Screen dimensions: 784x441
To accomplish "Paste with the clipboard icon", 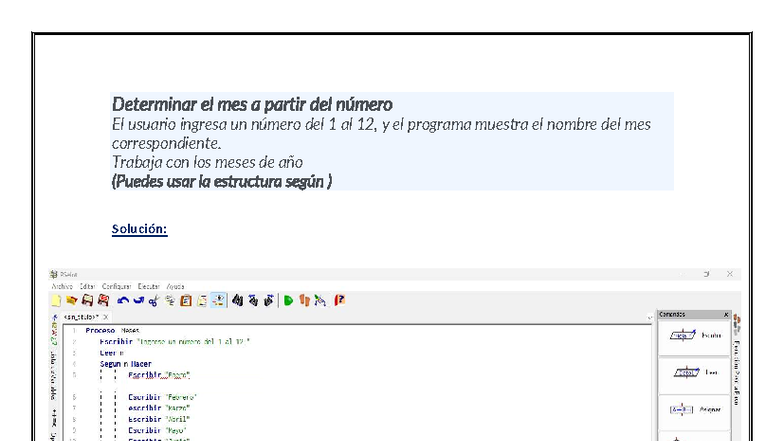I will tap(186, 300).
